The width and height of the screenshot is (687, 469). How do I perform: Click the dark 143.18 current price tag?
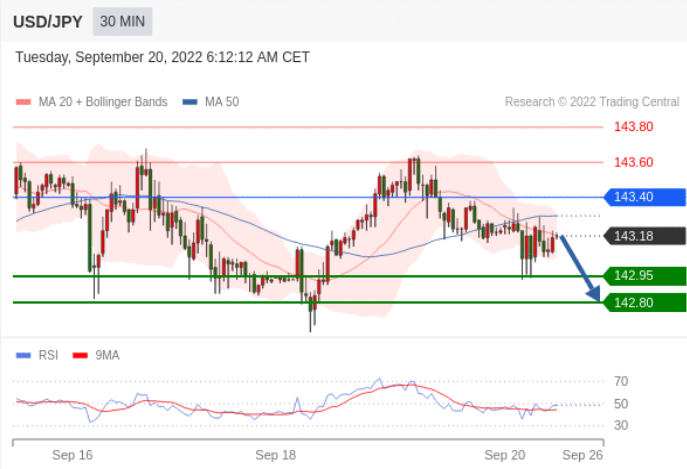tap(645, 236)
